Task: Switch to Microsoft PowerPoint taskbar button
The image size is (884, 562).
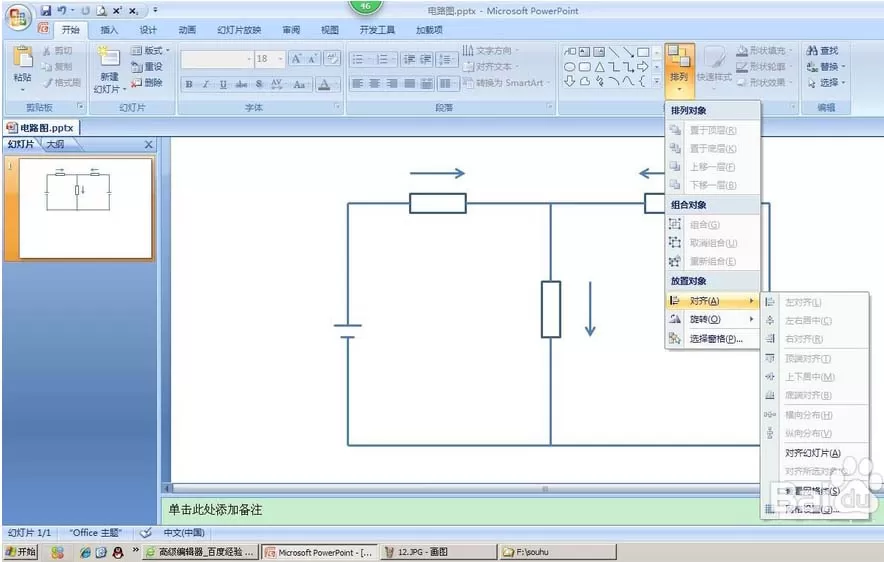Action: coord(319,552)
